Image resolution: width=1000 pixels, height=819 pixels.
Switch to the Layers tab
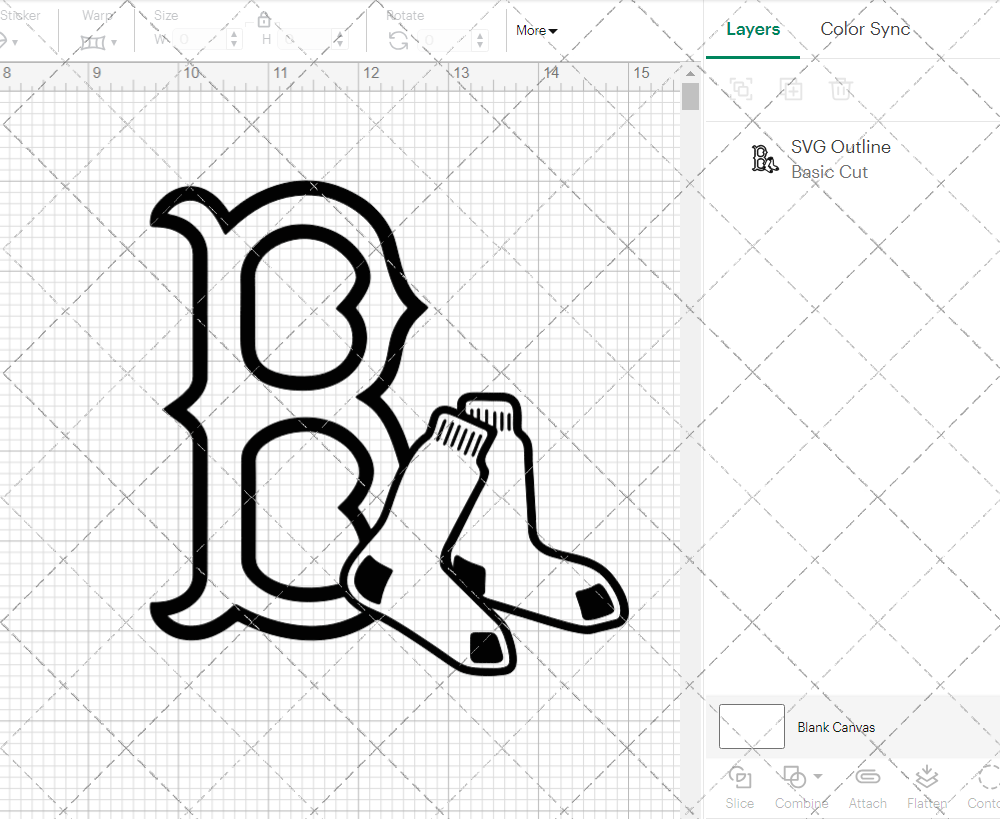(753, 29)
